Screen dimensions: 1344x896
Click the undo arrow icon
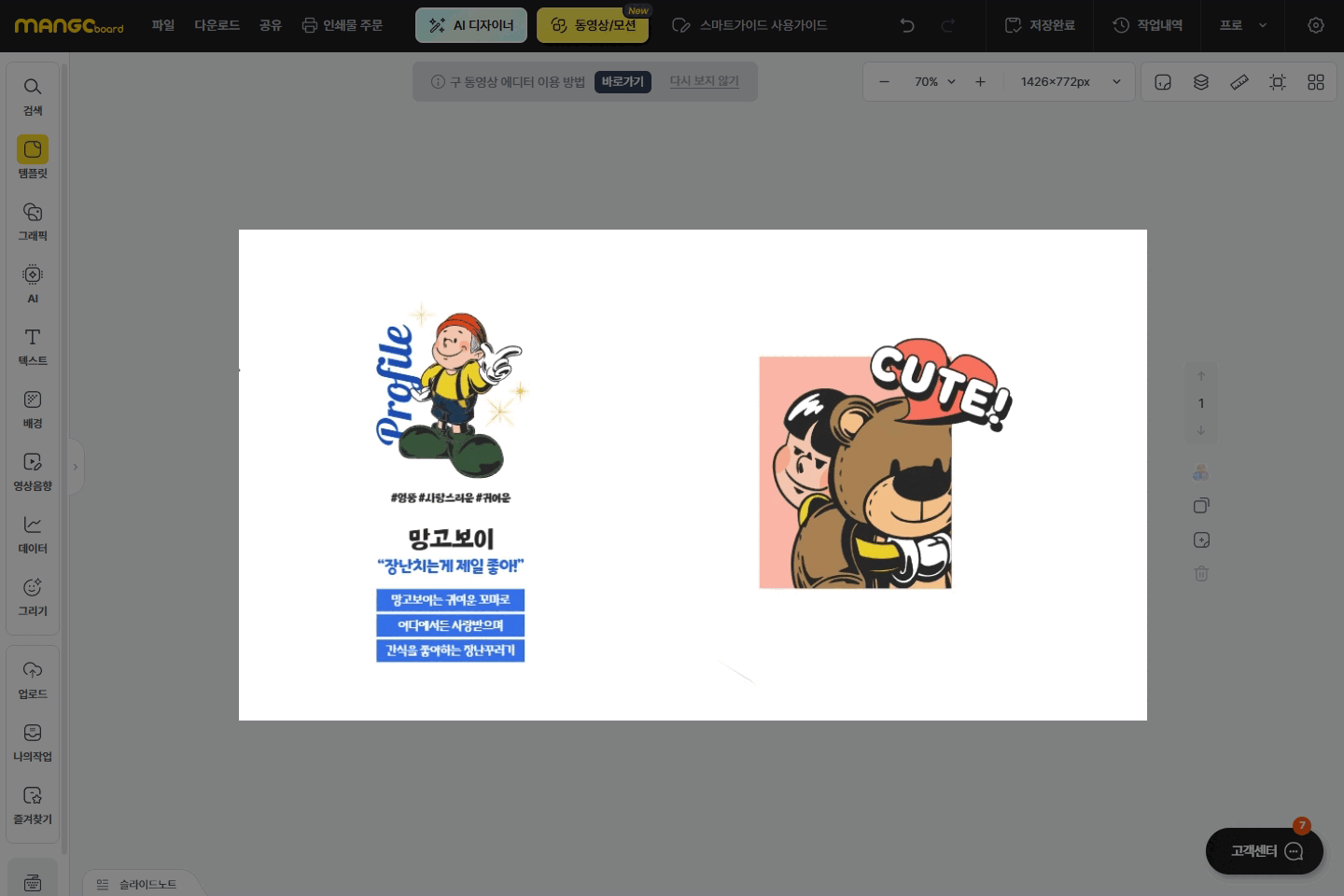[x=906, y=25]
